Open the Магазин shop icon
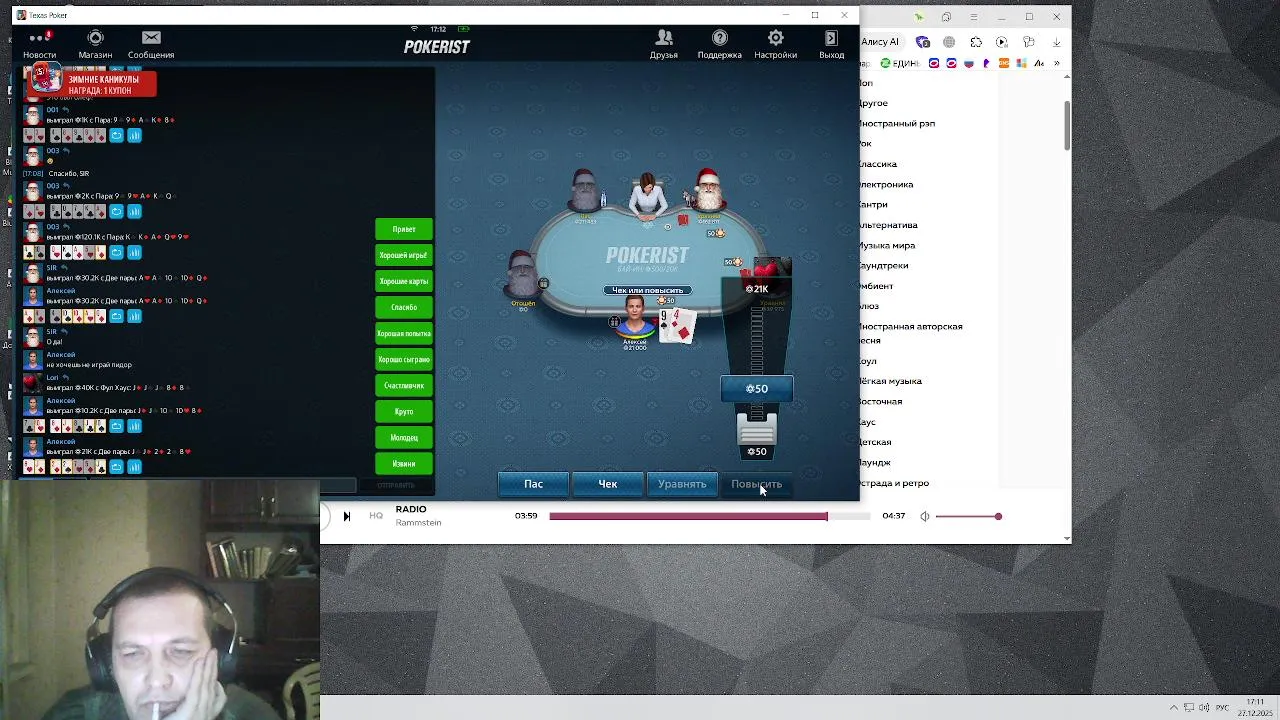1280x720 pixels. point(95,44)
